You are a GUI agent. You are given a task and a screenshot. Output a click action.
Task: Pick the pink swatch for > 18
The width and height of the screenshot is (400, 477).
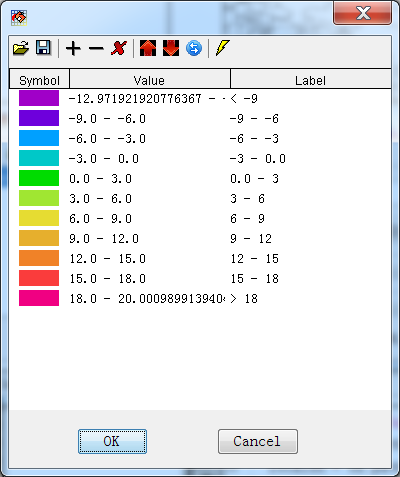39,298
